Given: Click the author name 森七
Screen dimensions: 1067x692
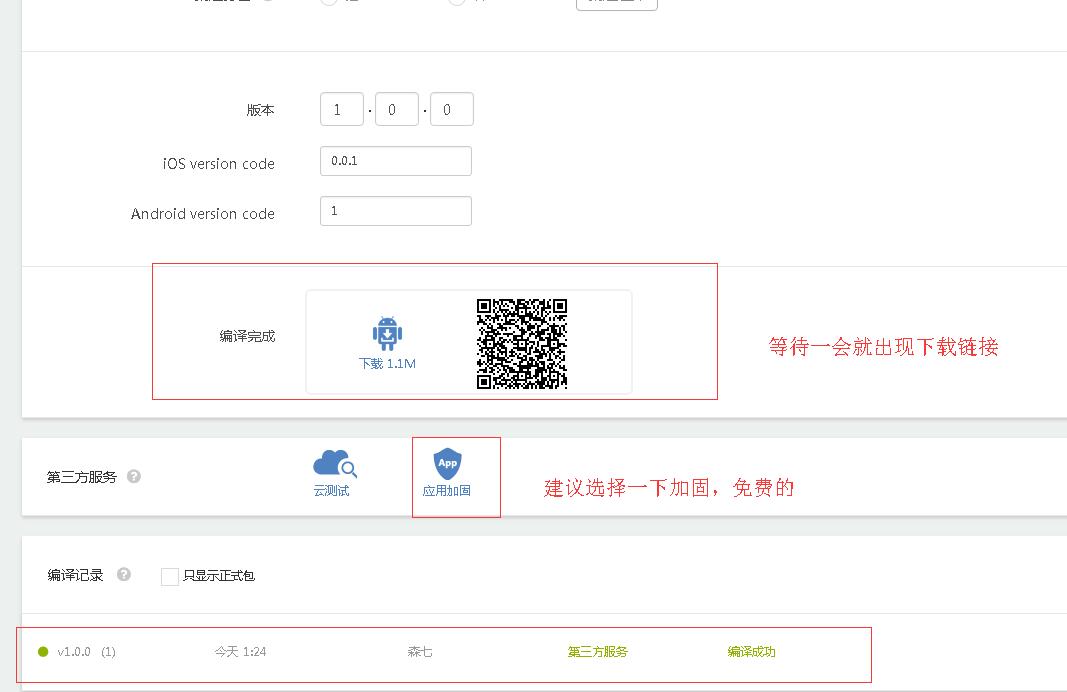Looking at the screenshot, I should point(420,652).
